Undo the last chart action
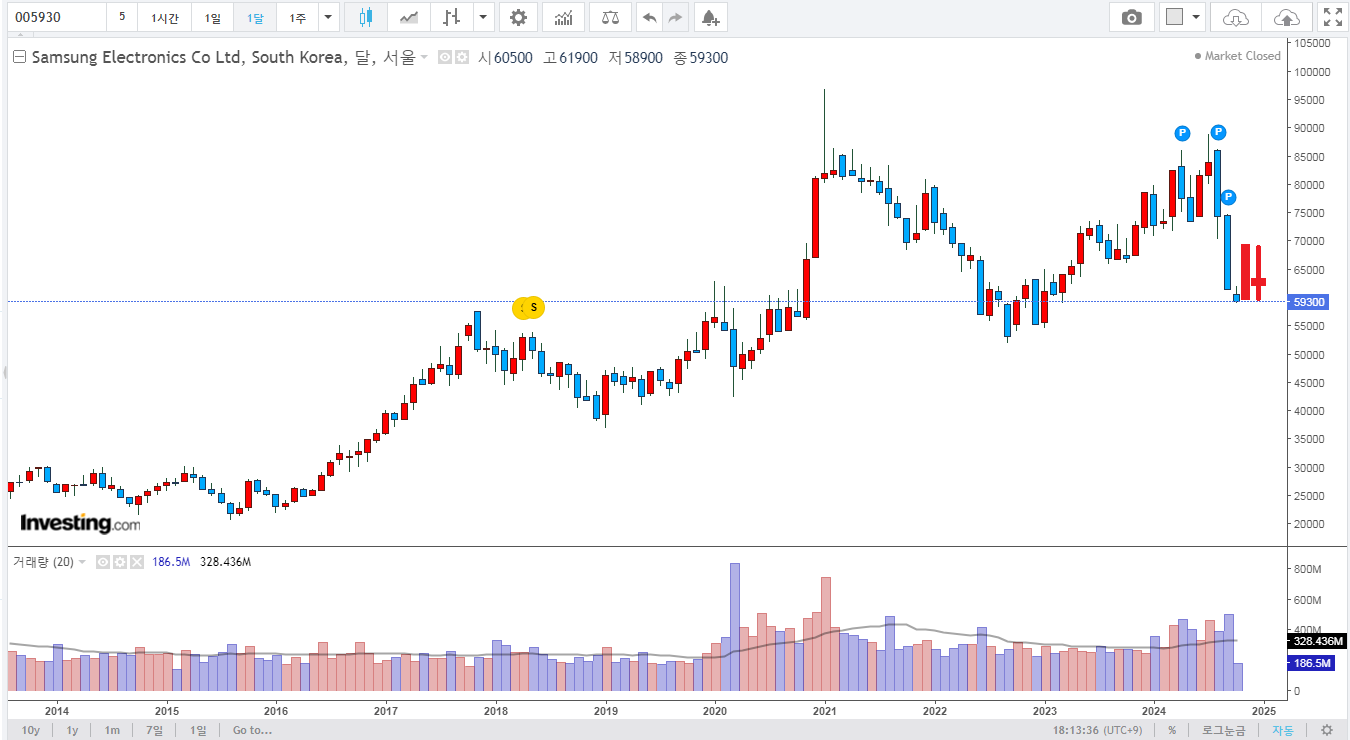The width and height of the screenshot is (1350, 740). click(650, 17)
